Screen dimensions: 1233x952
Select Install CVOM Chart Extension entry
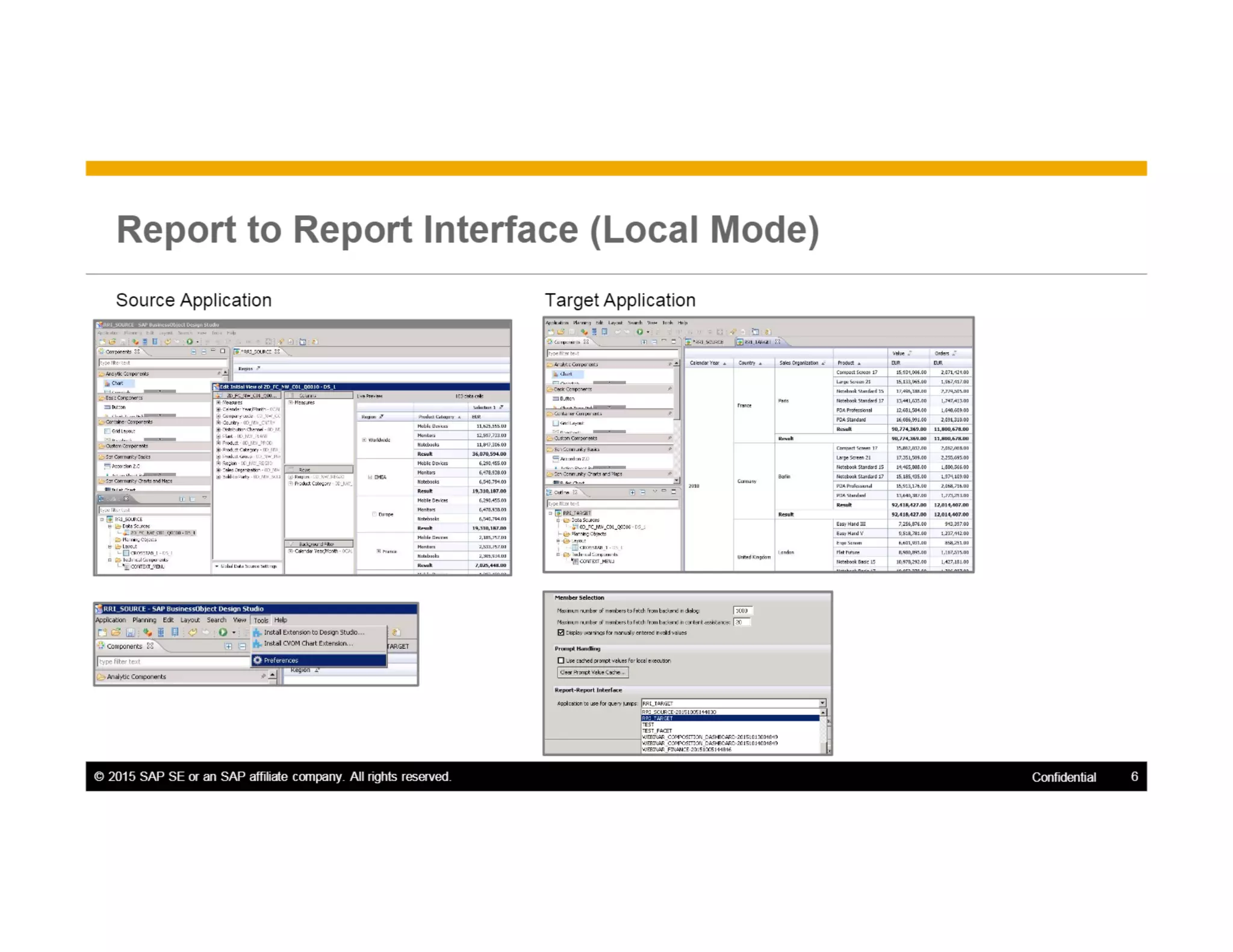click(x=308, y=643)
